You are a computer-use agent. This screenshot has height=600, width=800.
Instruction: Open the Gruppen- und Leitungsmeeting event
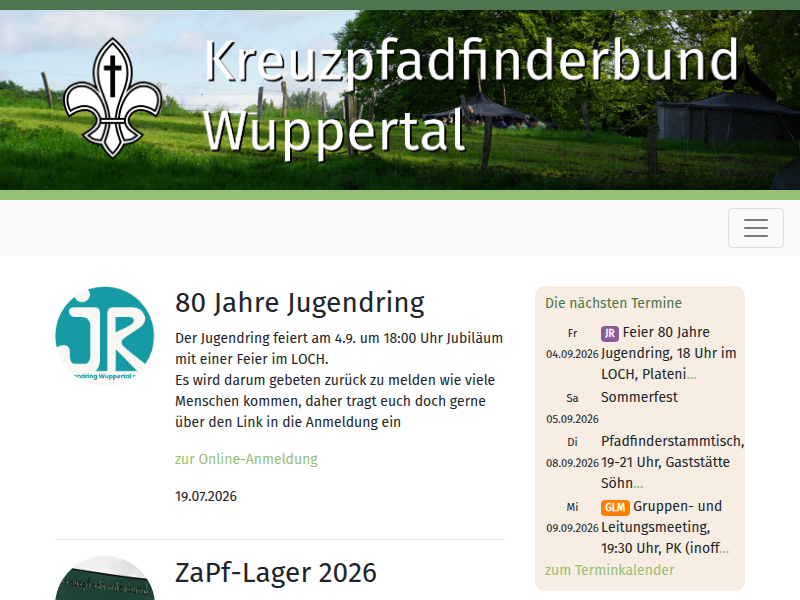(x=665, y=527)
